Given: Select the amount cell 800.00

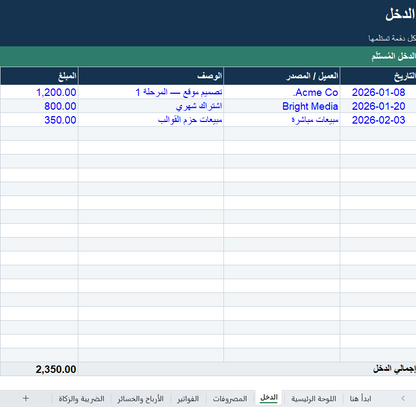Looking at the screenshot, I should click(39, 106).
